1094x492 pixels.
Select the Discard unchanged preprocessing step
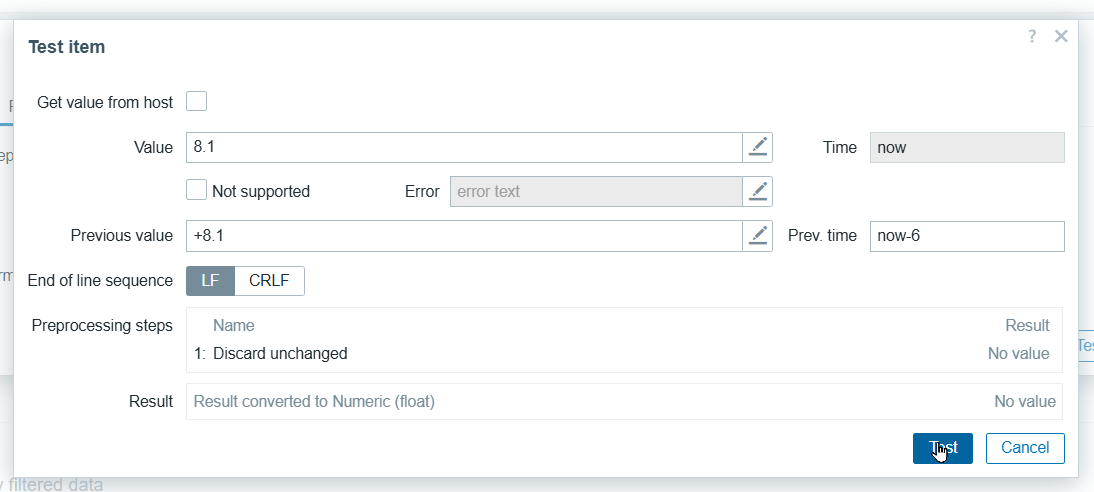click(x=280, y=353)
